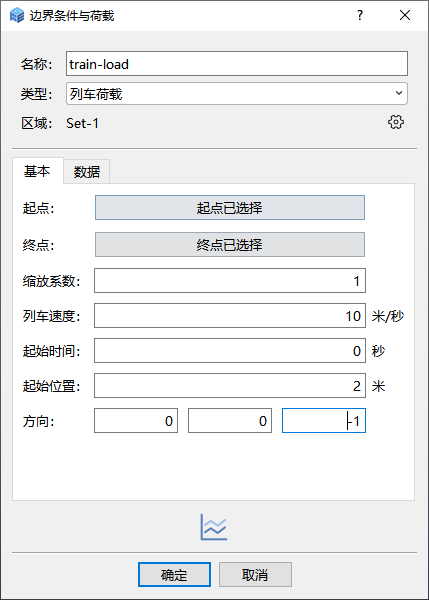
Task: Click the 起点已选择 button
Action: click(230, 208)
